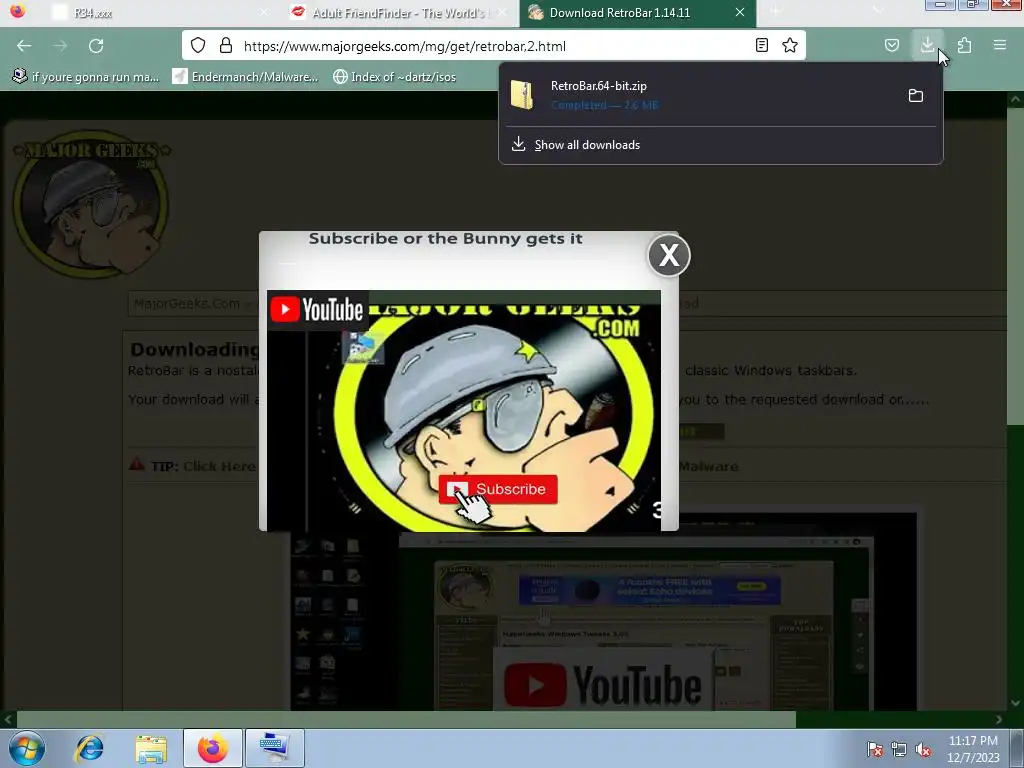Close the Subscribe popup with X
The image size is (1024, 768).
pyautogui.click(x=669, y=255)
